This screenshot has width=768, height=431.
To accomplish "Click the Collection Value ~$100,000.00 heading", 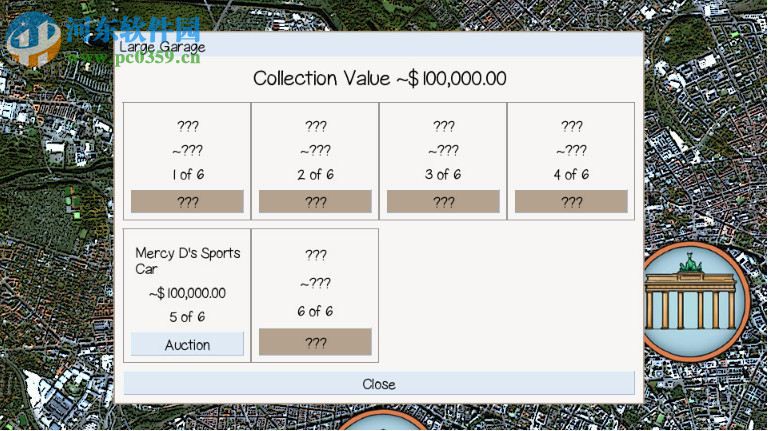I will (x=380, y=78).
